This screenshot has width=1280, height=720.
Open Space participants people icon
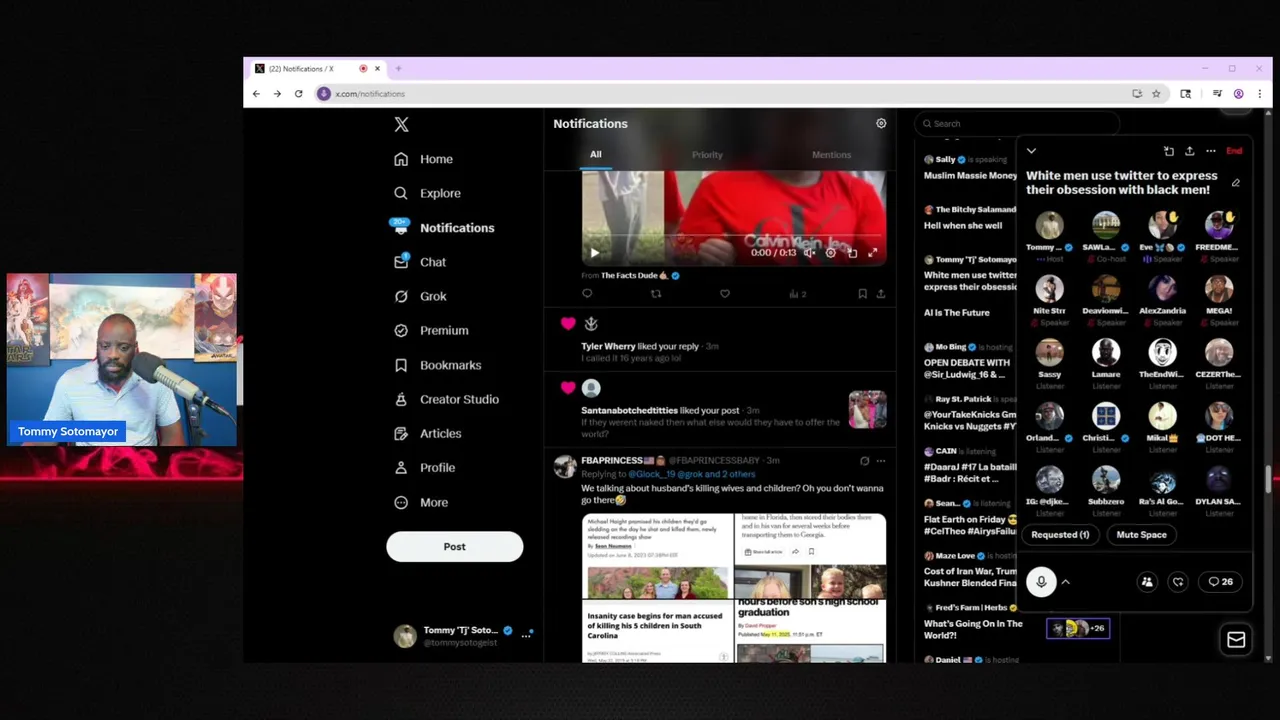(1147, 582)
